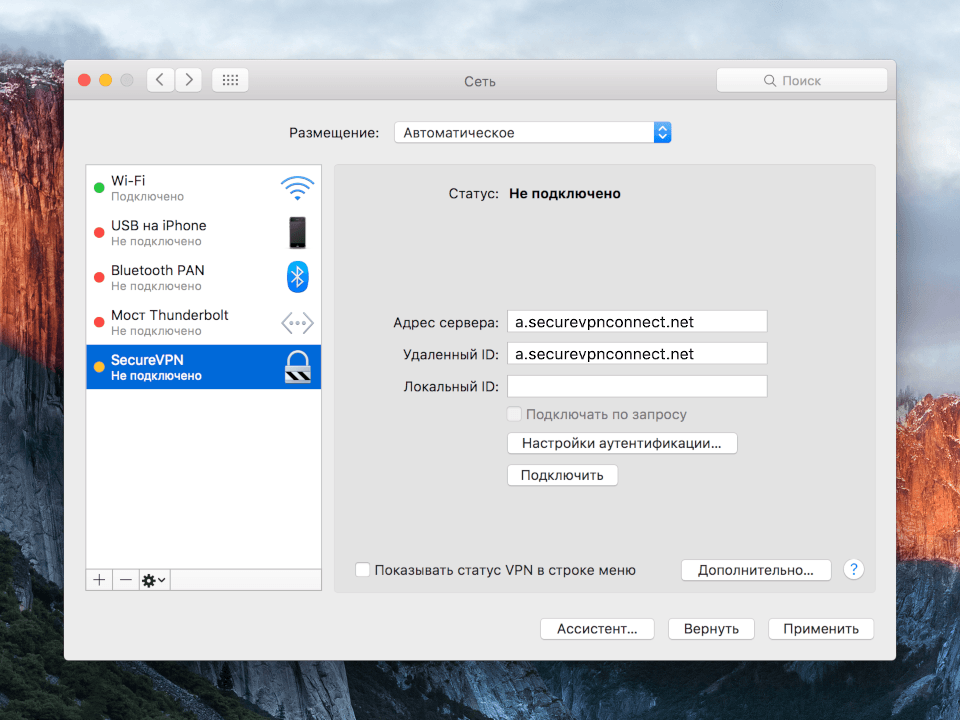Screen dimensions: 960x720
Task: Click the remove service minus icon
Action: [124, 579]
